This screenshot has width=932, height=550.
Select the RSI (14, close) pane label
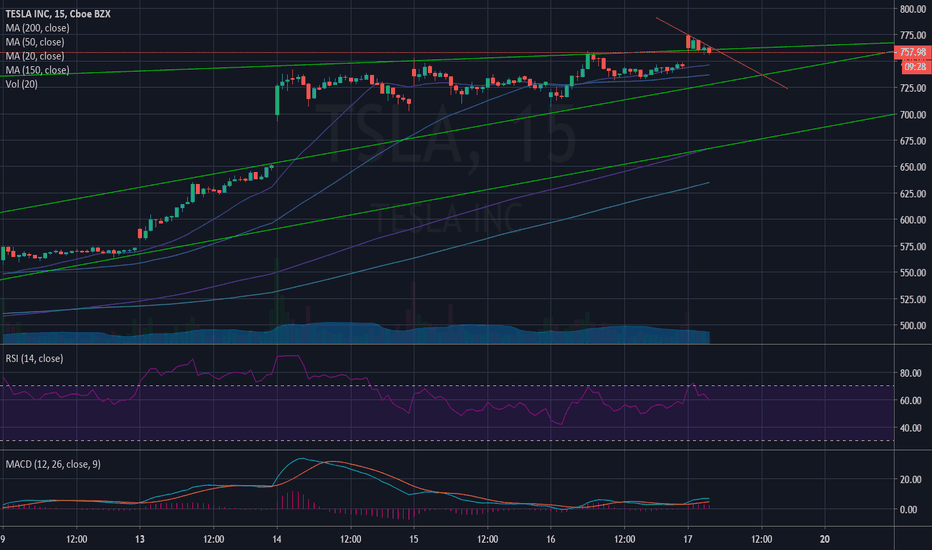(34, 359)
